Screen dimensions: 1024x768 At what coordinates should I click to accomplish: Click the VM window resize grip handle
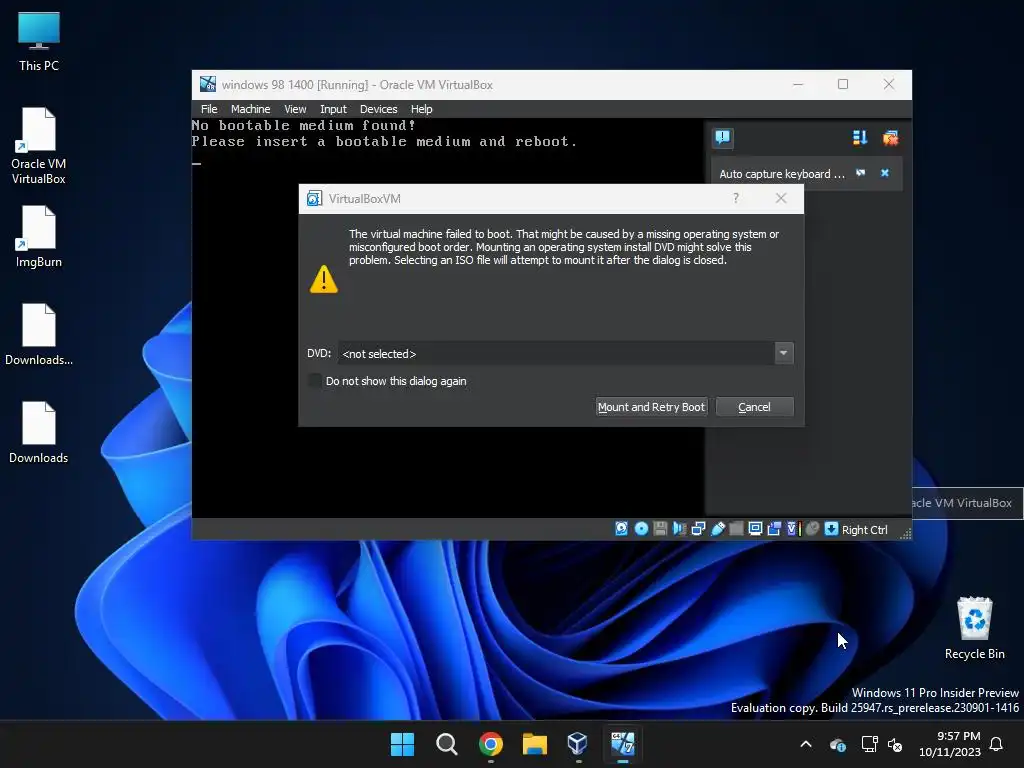tap(905, 534)
